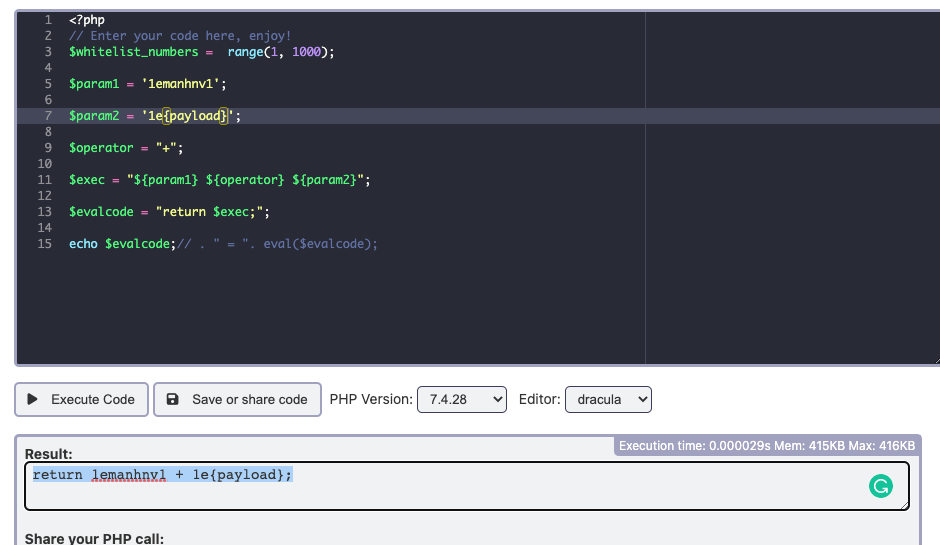This screenshot has height=545, width=940.
Task: Click the Save or share code button
Action: (x=237, y=399)
